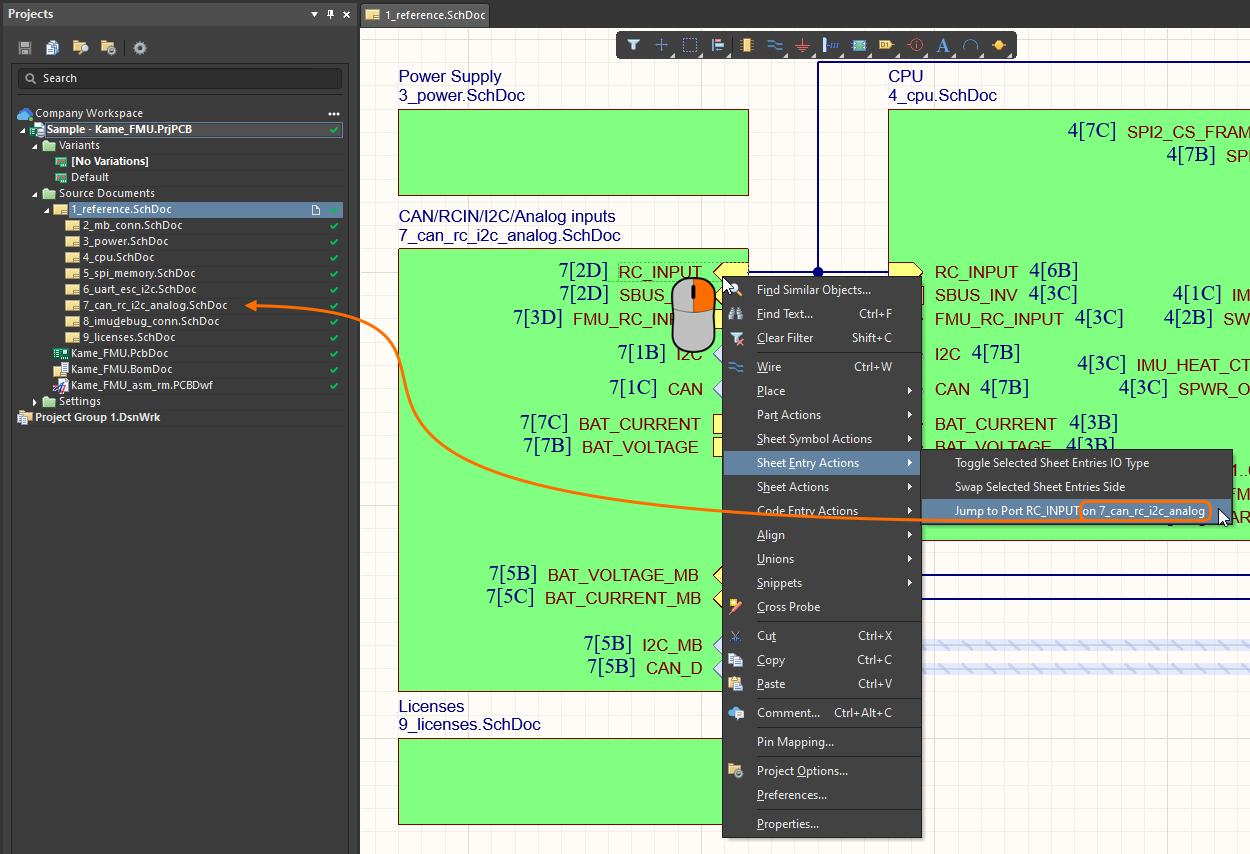This screenshot has width=1250, height=854.
Task: Choose the GND power port icon
Action: coord(802,45)
